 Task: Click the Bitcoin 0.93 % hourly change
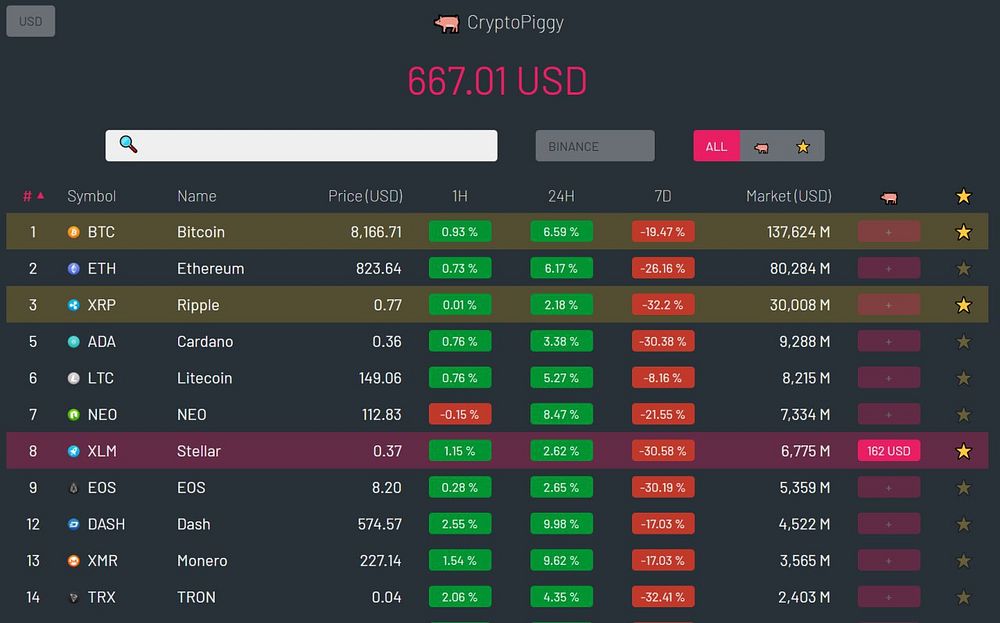pos(460,232)
